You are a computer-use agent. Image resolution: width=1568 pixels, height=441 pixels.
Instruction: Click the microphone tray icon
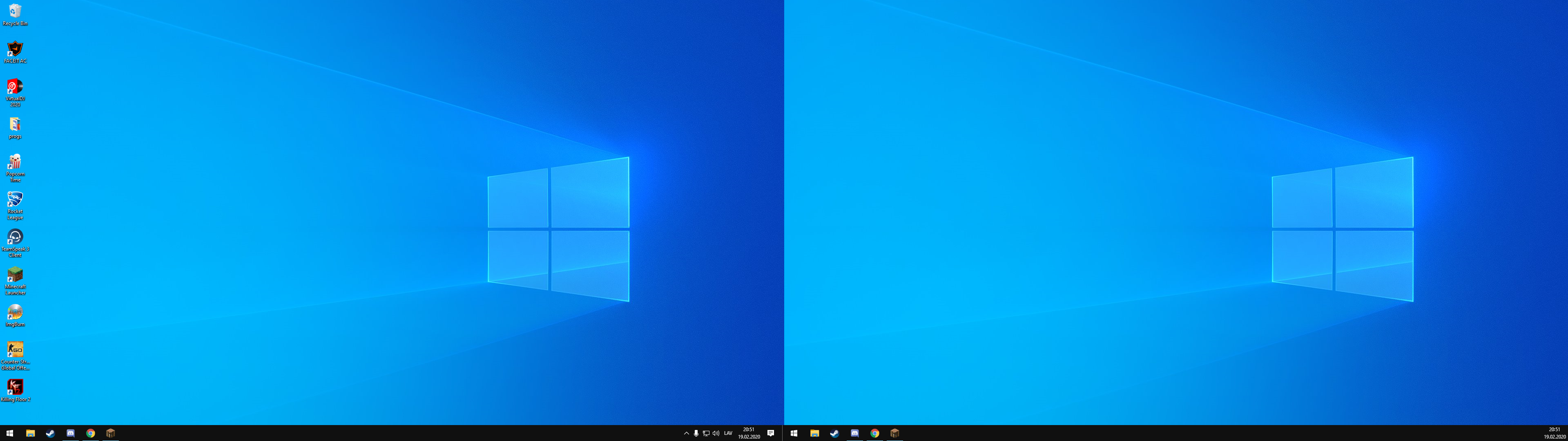696,433
